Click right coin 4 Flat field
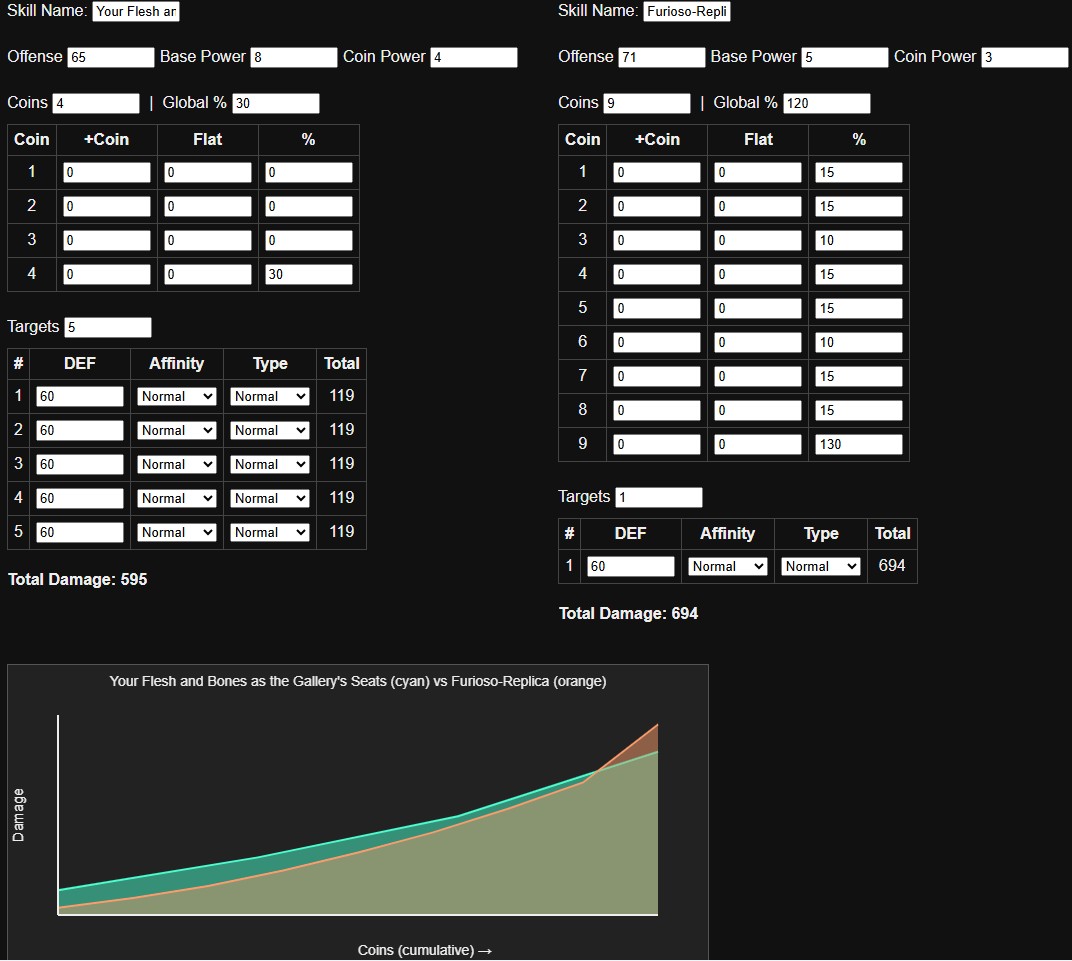This screenshot has height=961, width=1072. 758,275
